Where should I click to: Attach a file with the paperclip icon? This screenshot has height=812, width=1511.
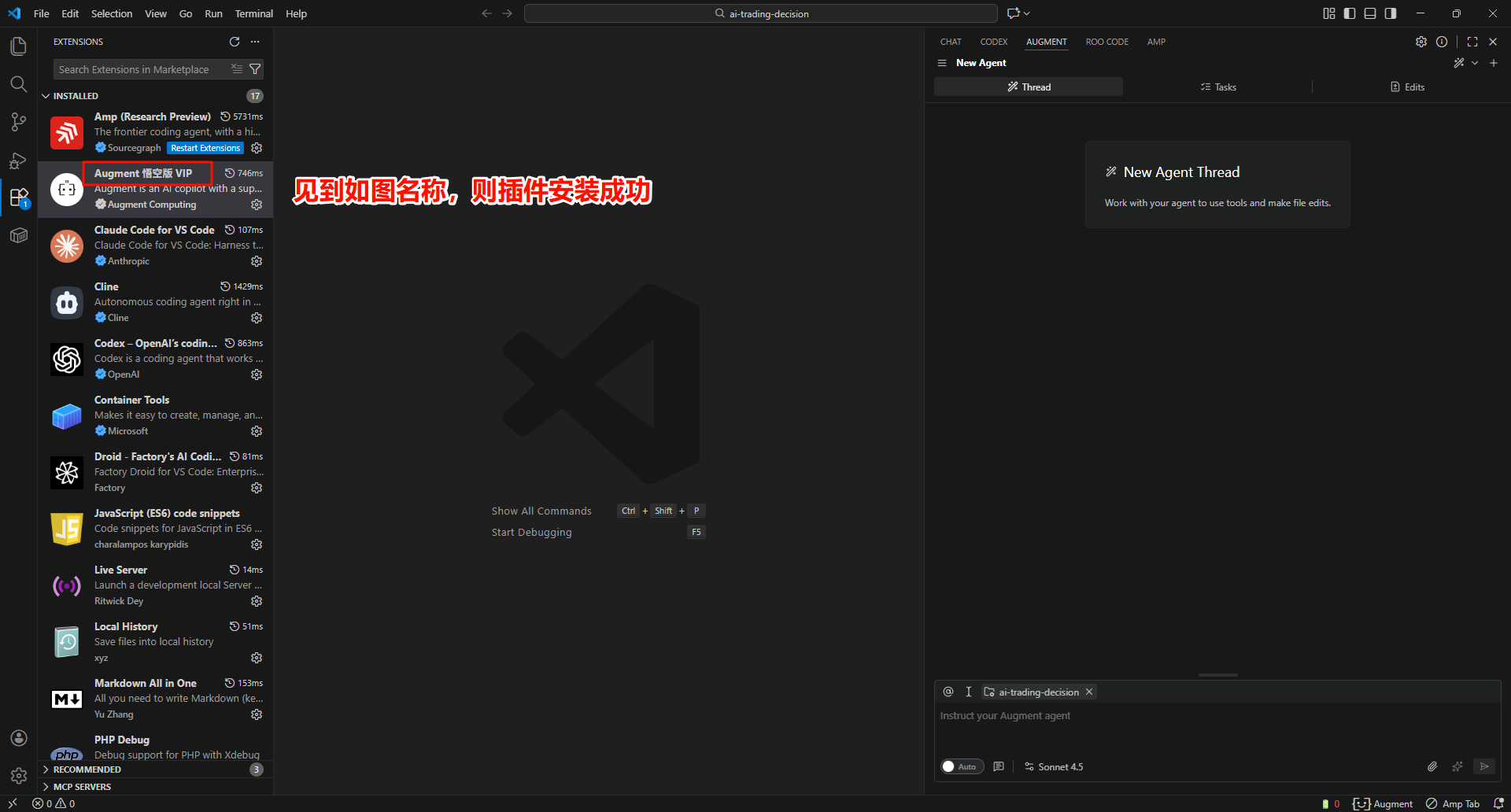(x=1432, y=766)
